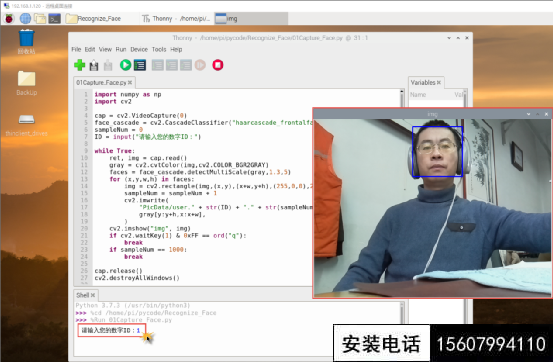The image size is (553, 362).
Task: Open the recycle bin desktop icon
Action: [26, 42]
